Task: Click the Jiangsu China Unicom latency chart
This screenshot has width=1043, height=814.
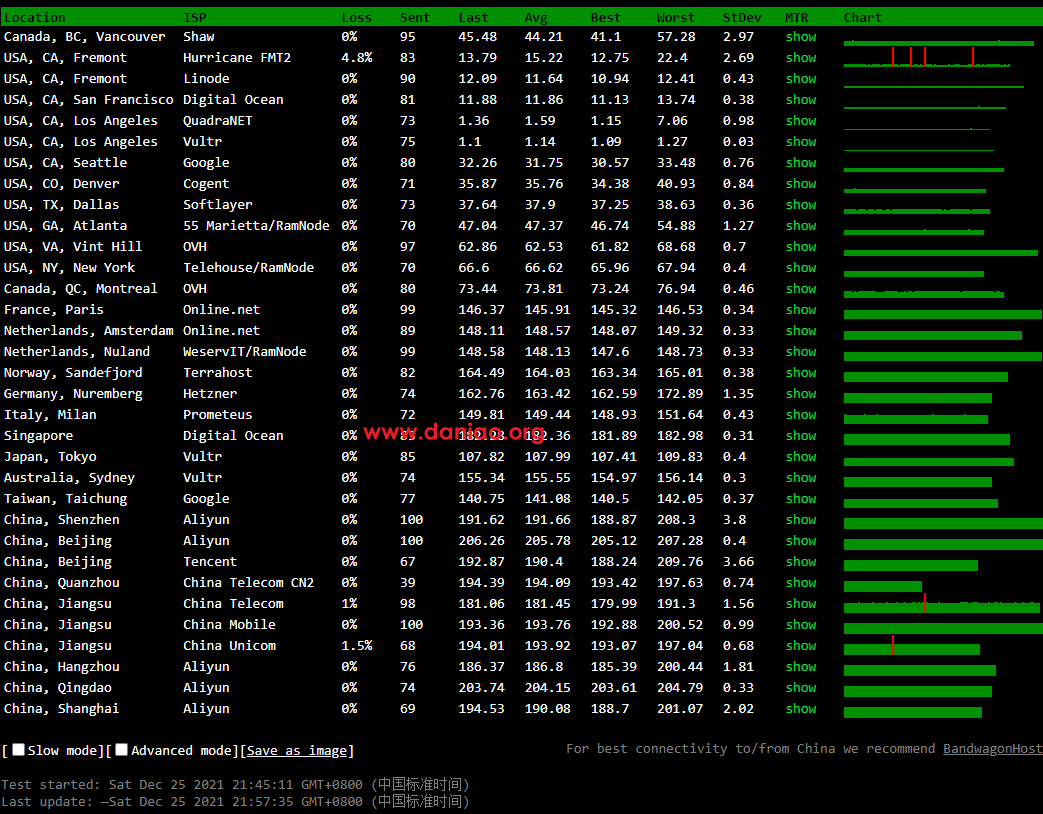Action: [x=912, y=646]
